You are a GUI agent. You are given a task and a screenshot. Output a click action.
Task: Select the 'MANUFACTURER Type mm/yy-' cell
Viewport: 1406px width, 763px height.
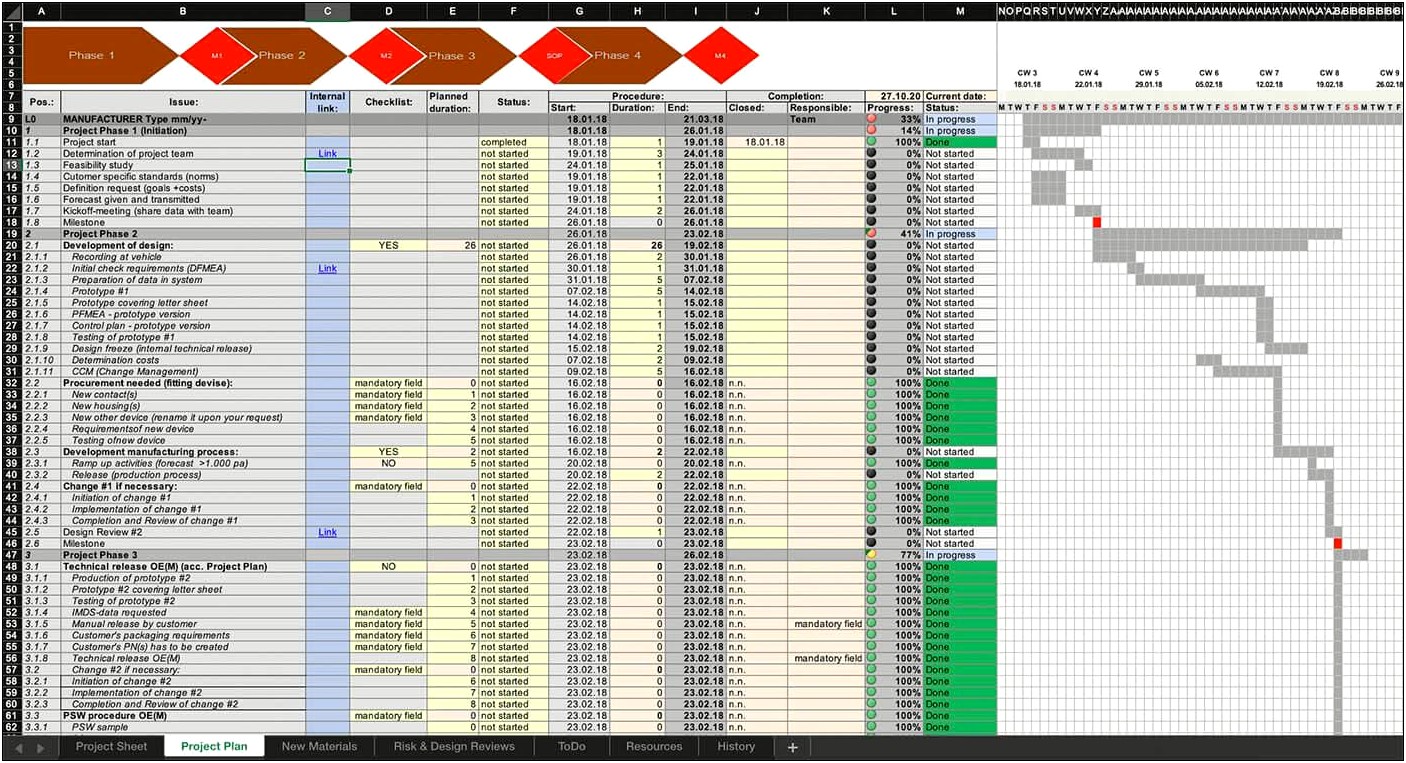tap(183, 119)
